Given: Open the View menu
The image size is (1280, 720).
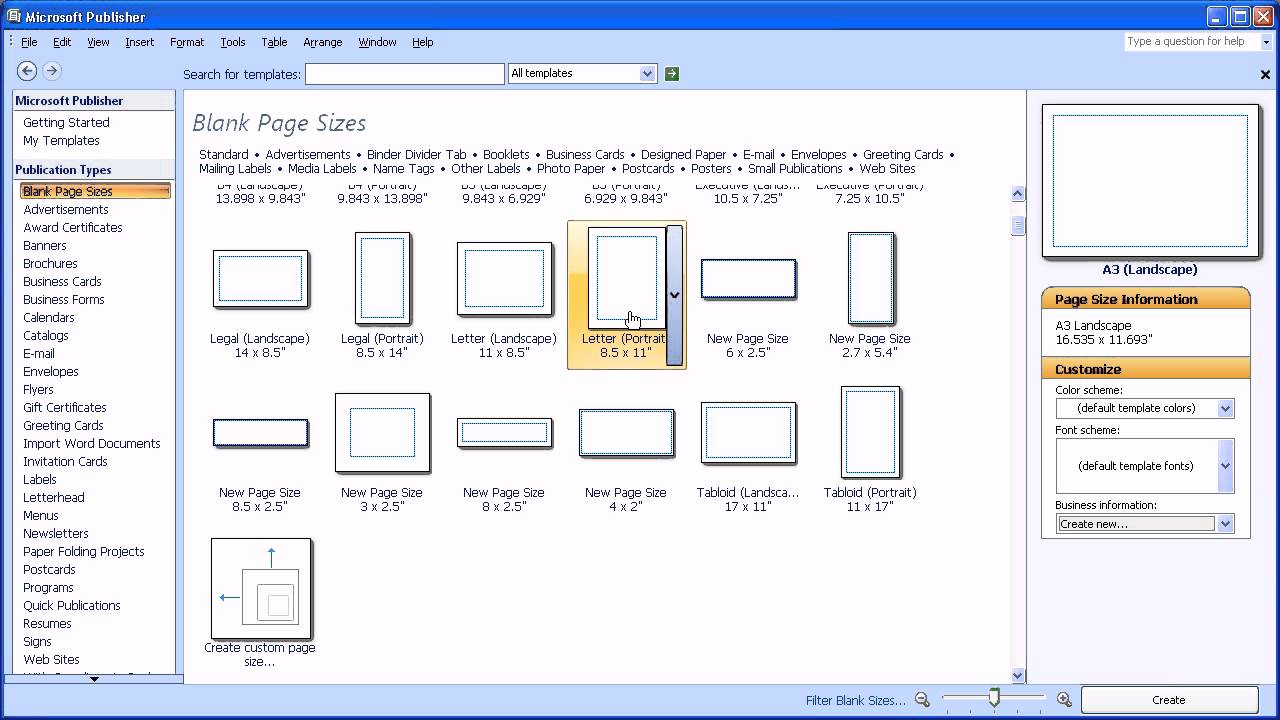Looking at the screenshot, I should pyautogui.click(x=98, y=42).
